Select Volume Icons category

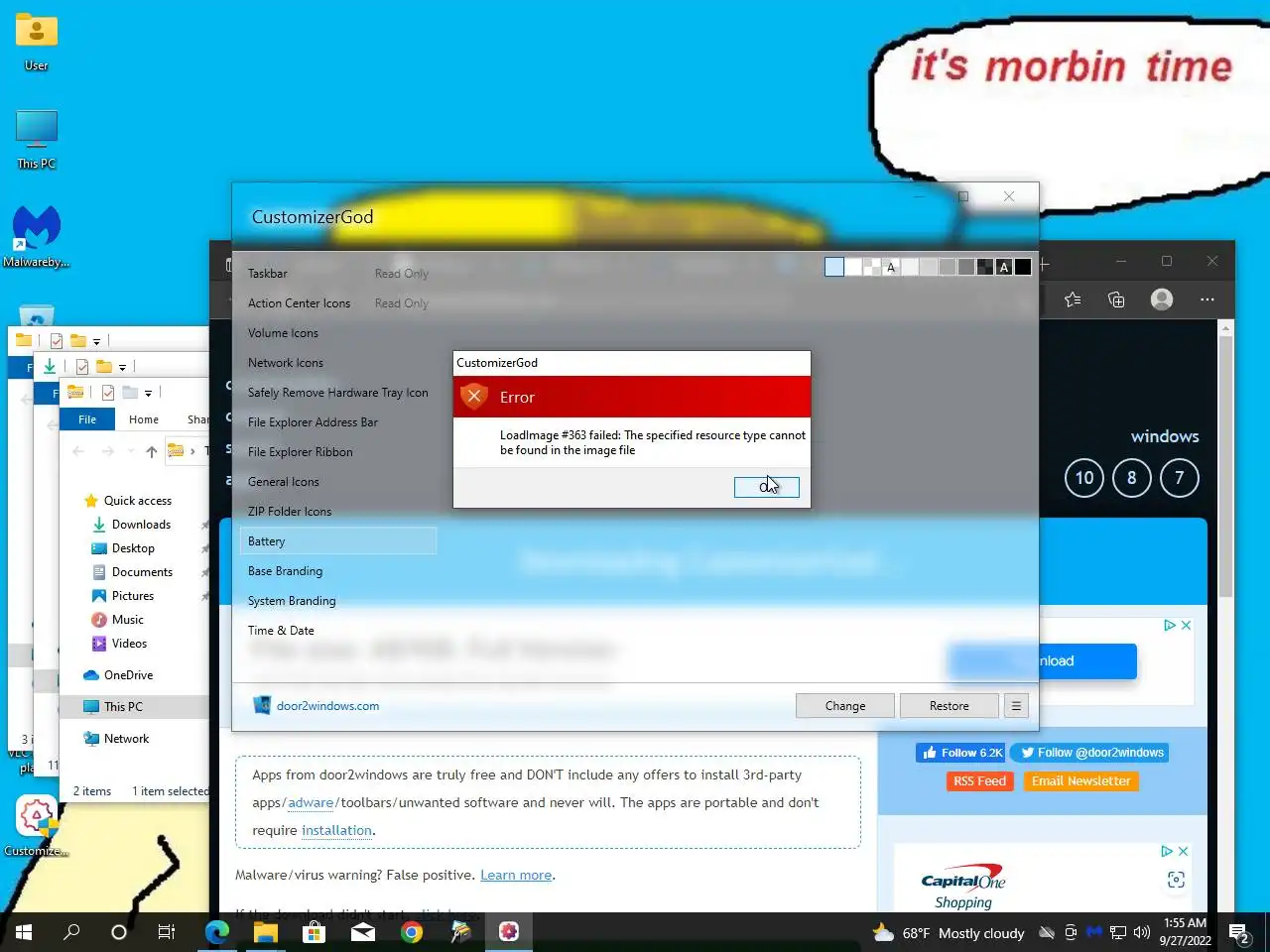click(x=283, y=333)
